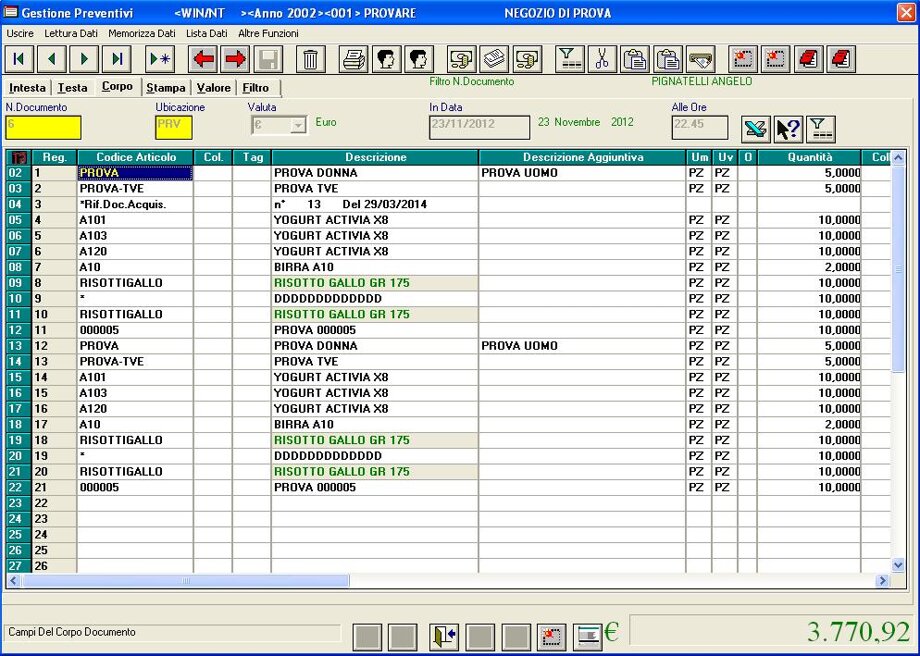Open the Valuta currency dropdown
This screenshot has width=920, height=656.
coord(297,126)
